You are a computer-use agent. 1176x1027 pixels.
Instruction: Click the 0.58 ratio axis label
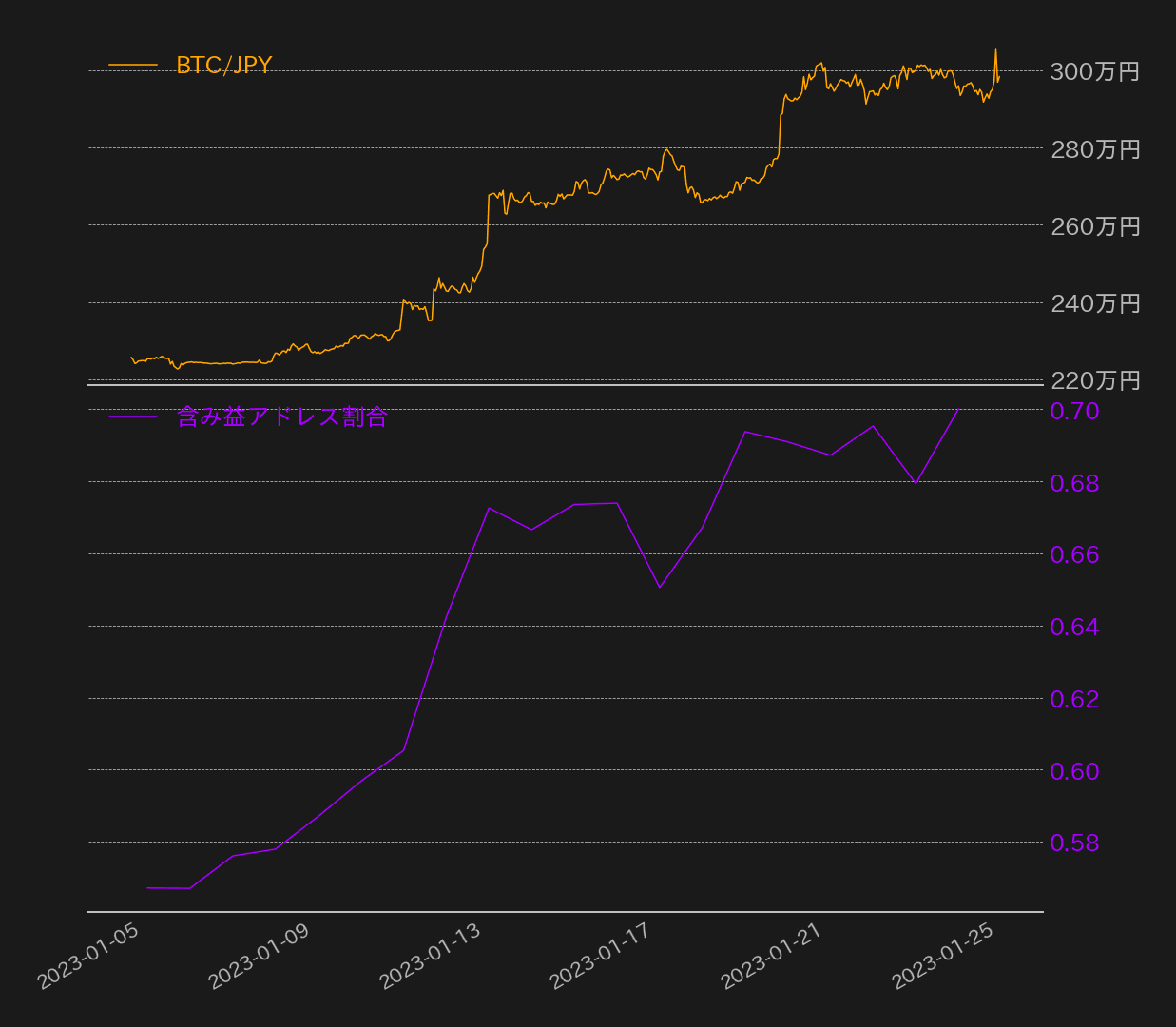pyautogui.click(x=1074, y=843)
